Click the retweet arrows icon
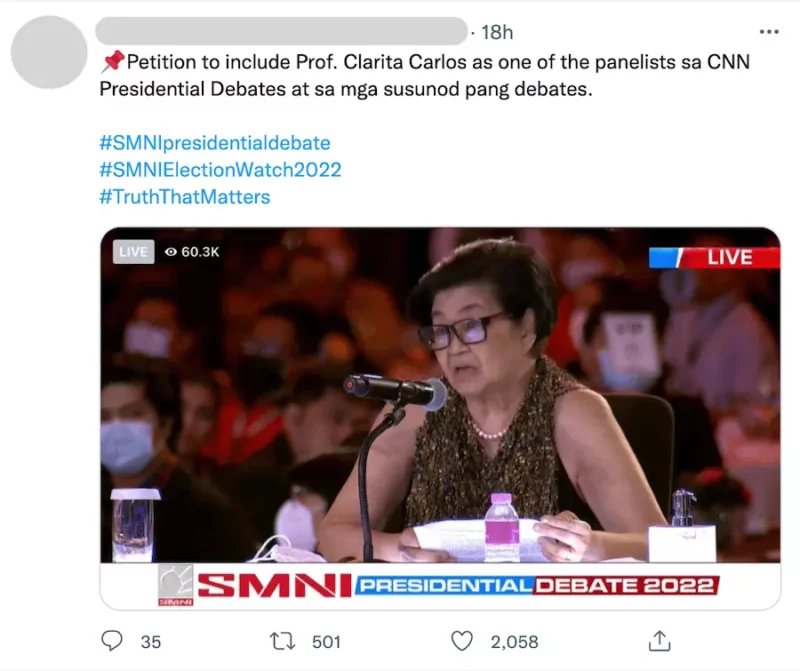This screenshot has height=671, width=800. tap(283, 641)
